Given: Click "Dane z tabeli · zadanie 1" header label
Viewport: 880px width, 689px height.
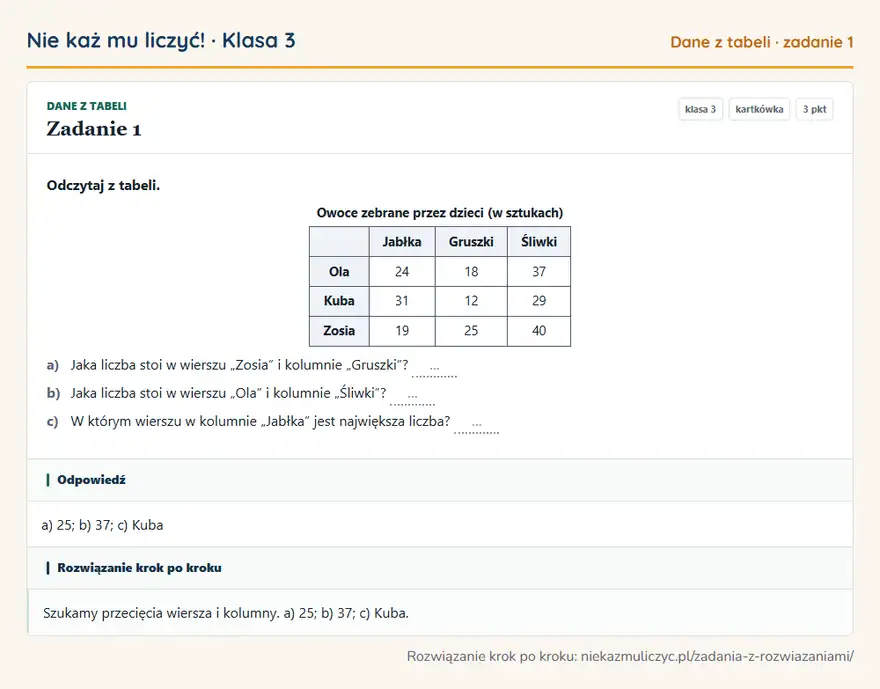Looking at the screenshot, I should coord(762,42).
